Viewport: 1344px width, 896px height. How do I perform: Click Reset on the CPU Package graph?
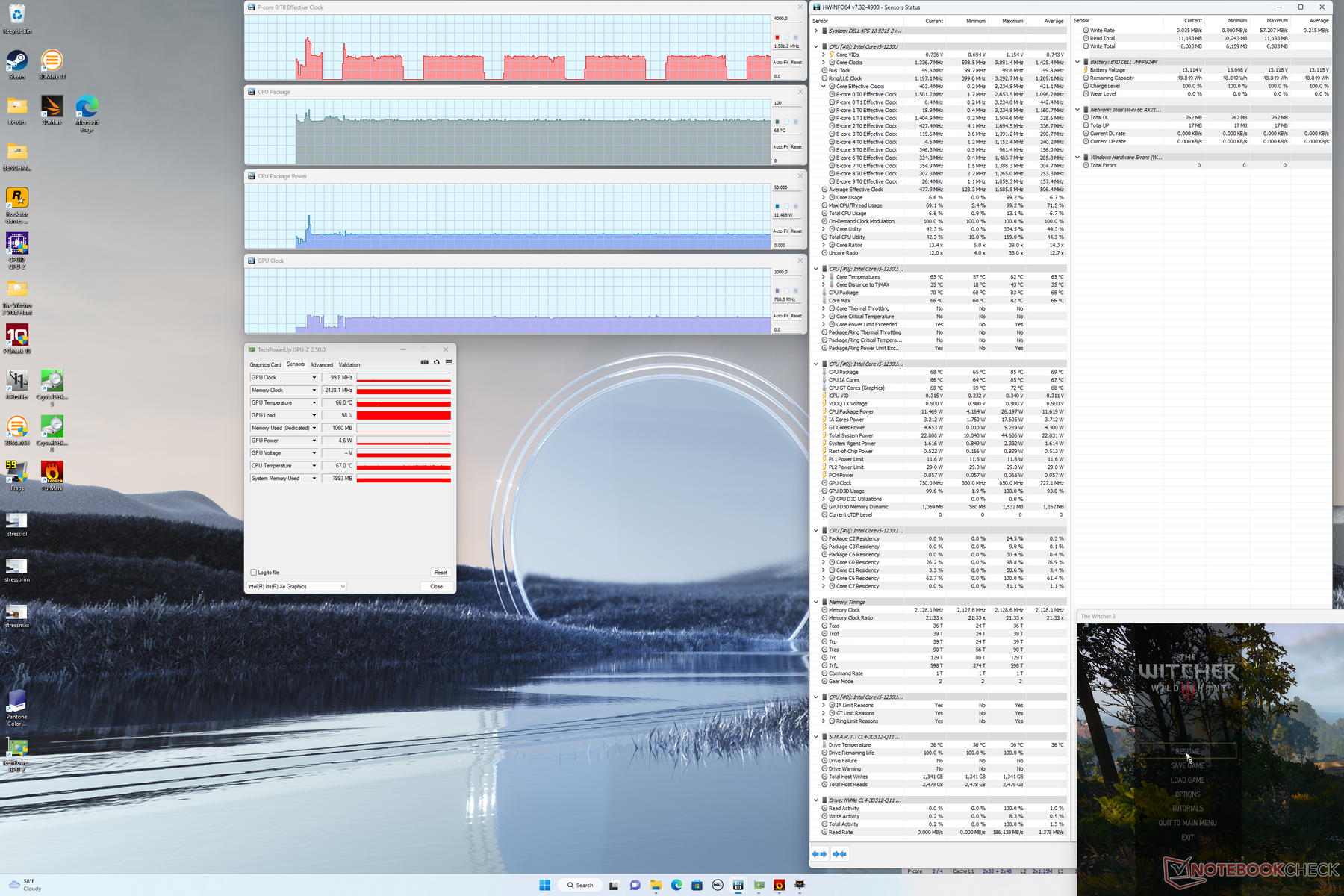point(797,147)
